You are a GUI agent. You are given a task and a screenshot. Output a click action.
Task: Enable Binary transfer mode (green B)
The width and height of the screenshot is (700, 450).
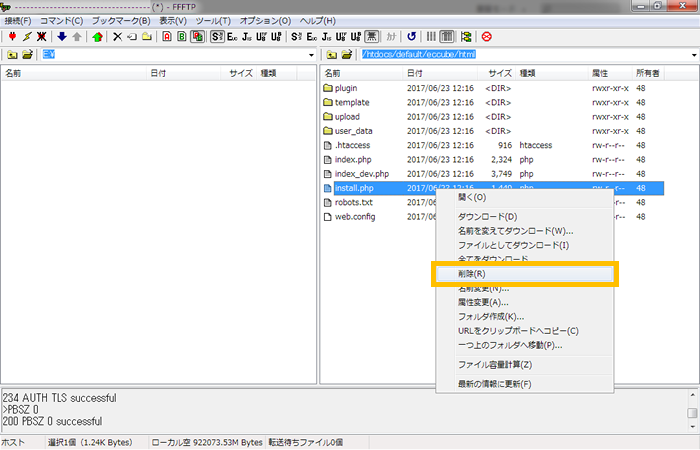181,37
